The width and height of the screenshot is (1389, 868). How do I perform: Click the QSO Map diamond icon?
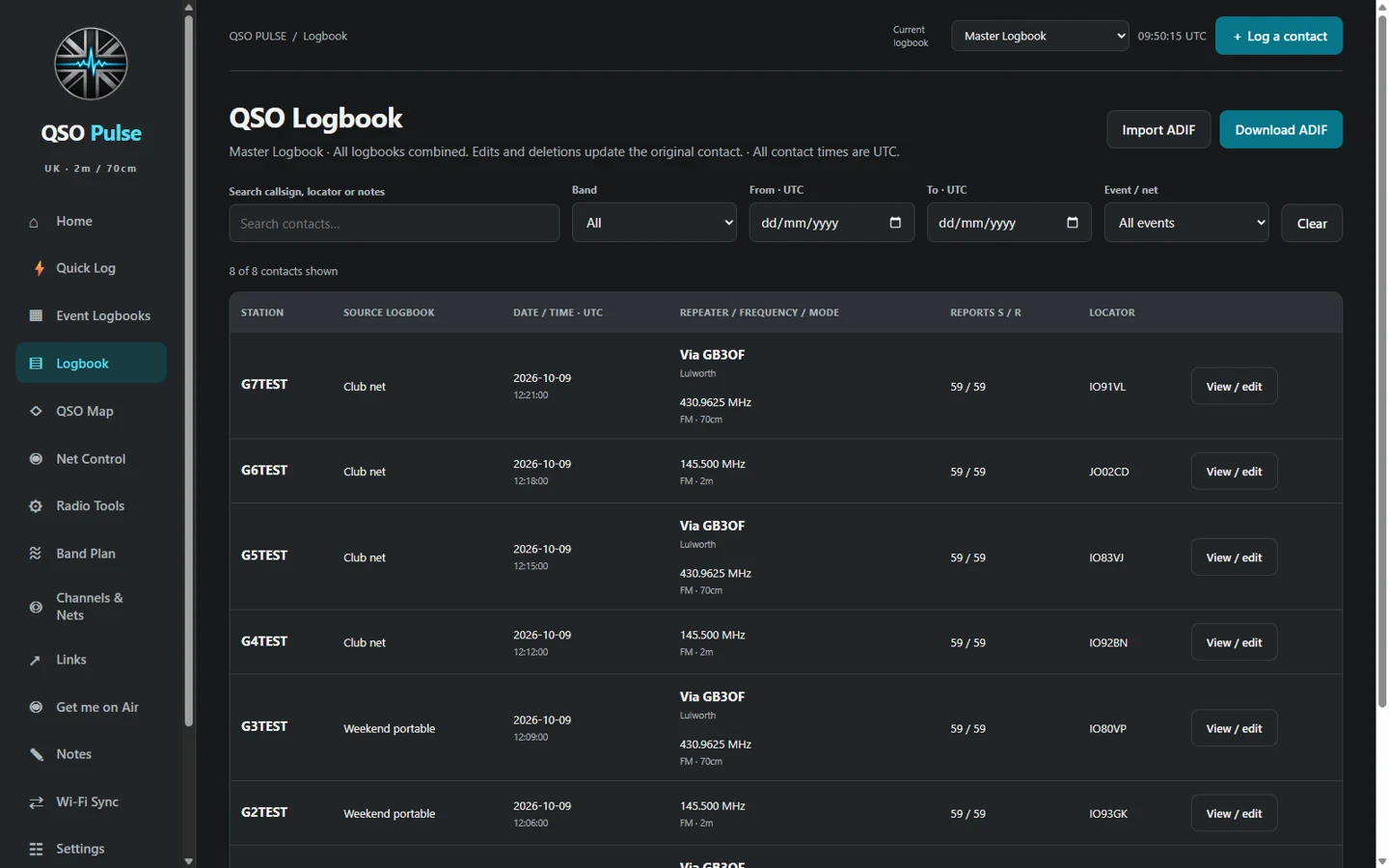tap(36, 411)
